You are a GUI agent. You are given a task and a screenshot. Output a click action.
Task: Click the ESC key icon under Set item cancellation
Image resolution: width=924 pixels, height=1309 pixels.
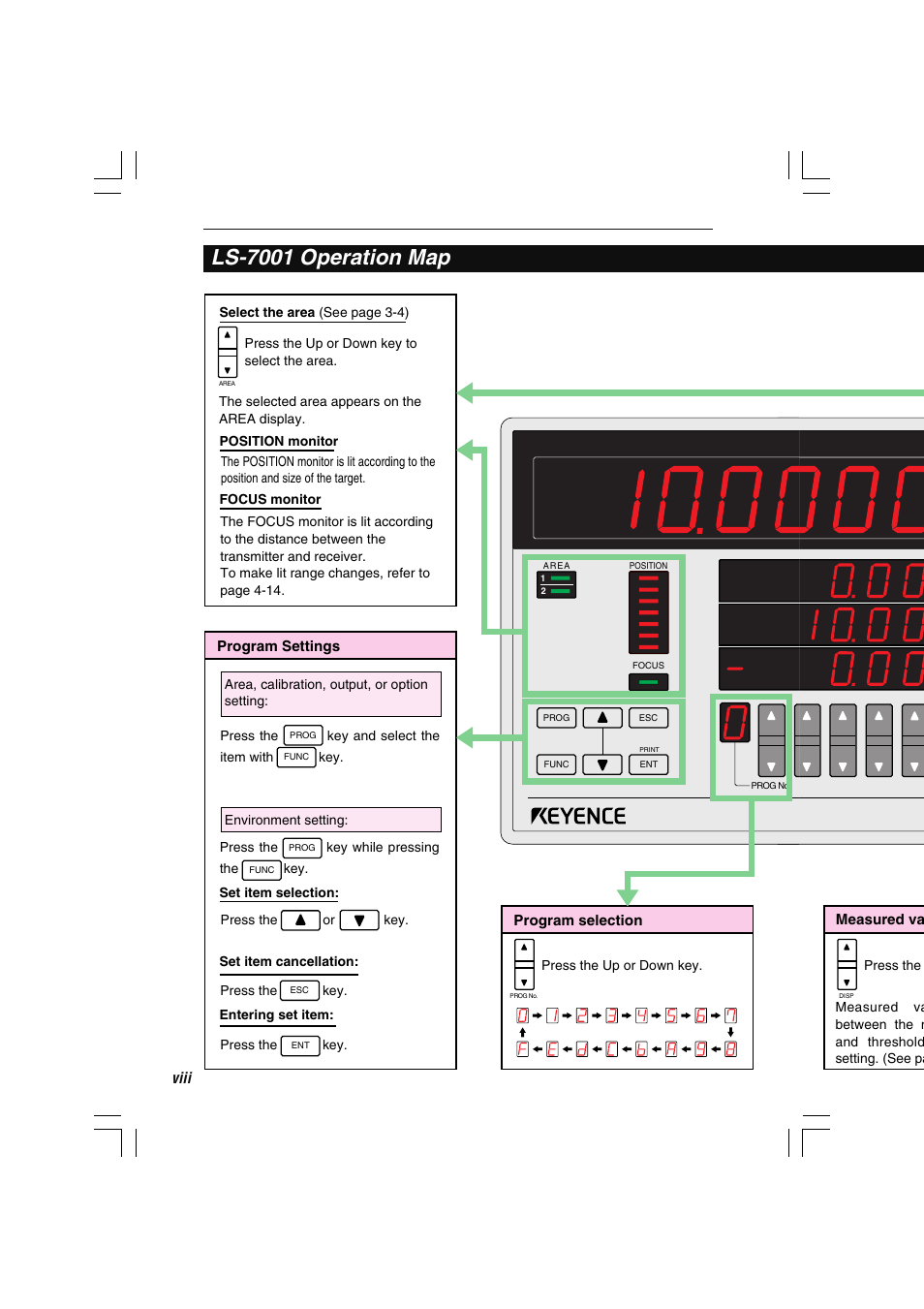point(299,990)
